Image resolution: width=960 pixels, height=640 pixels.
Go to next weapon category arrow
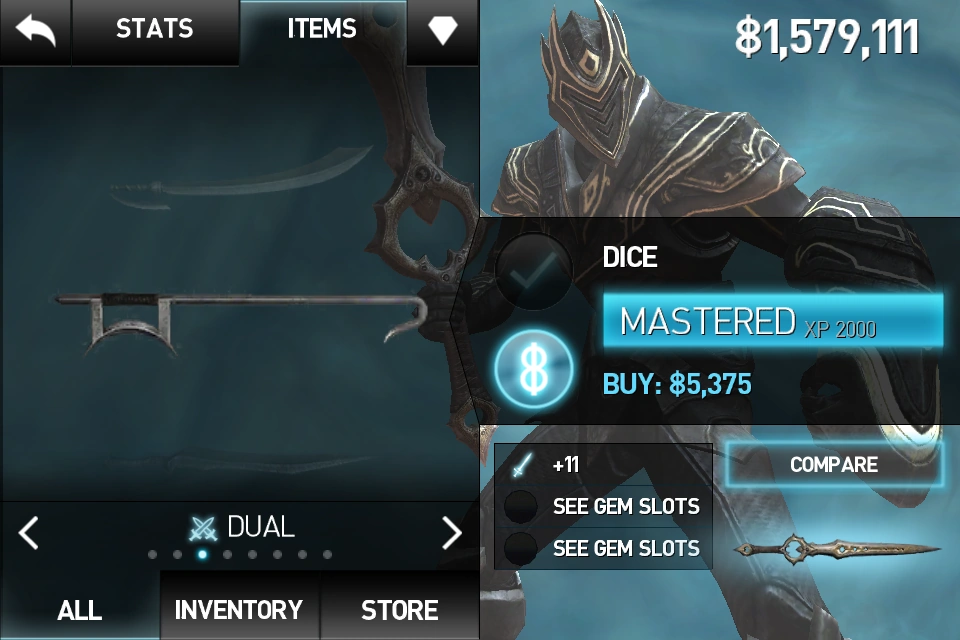452,532
